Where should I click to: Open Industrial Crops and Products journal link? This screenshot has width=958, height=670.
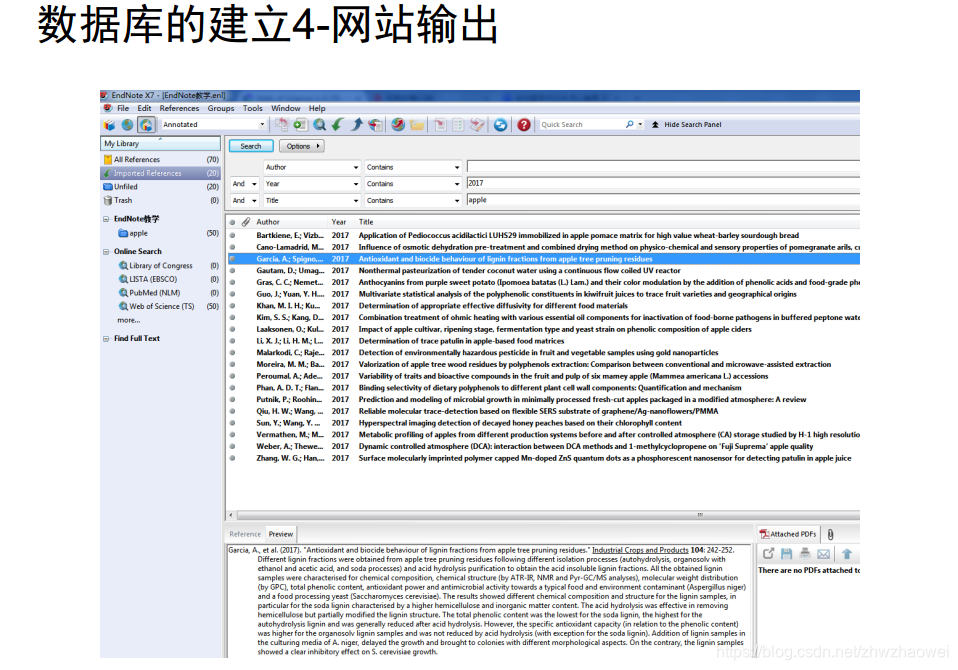click(x=640, y=550)
